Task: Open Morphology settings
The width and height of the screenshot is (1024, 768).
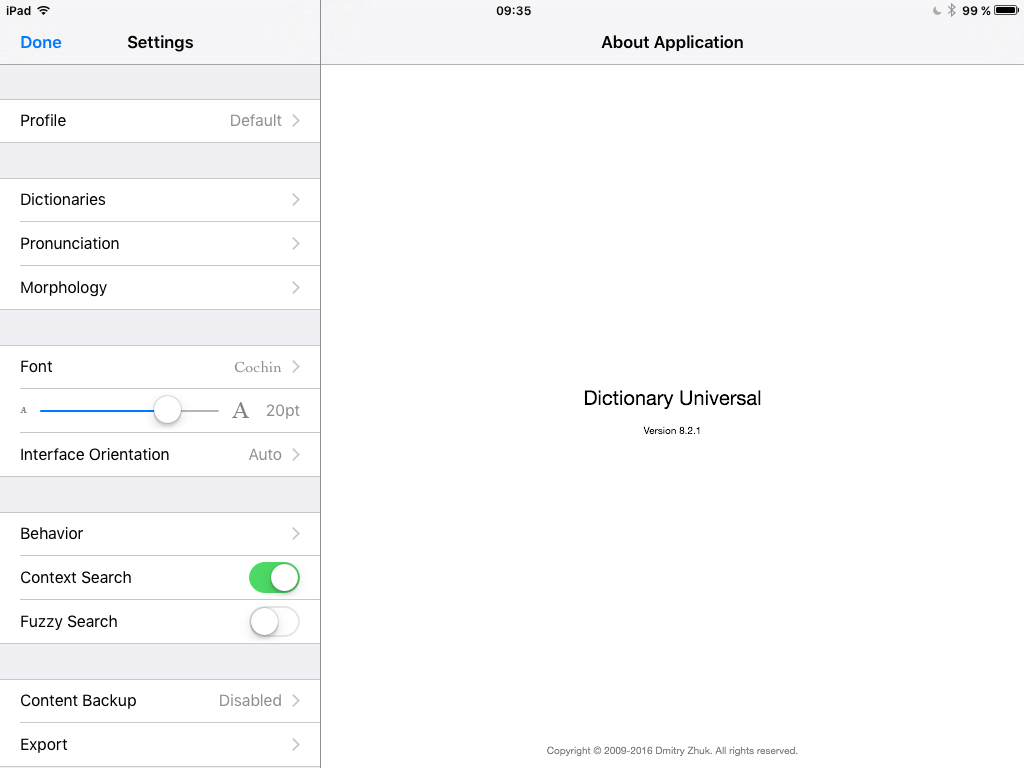Action: click(x=160, y=287)
